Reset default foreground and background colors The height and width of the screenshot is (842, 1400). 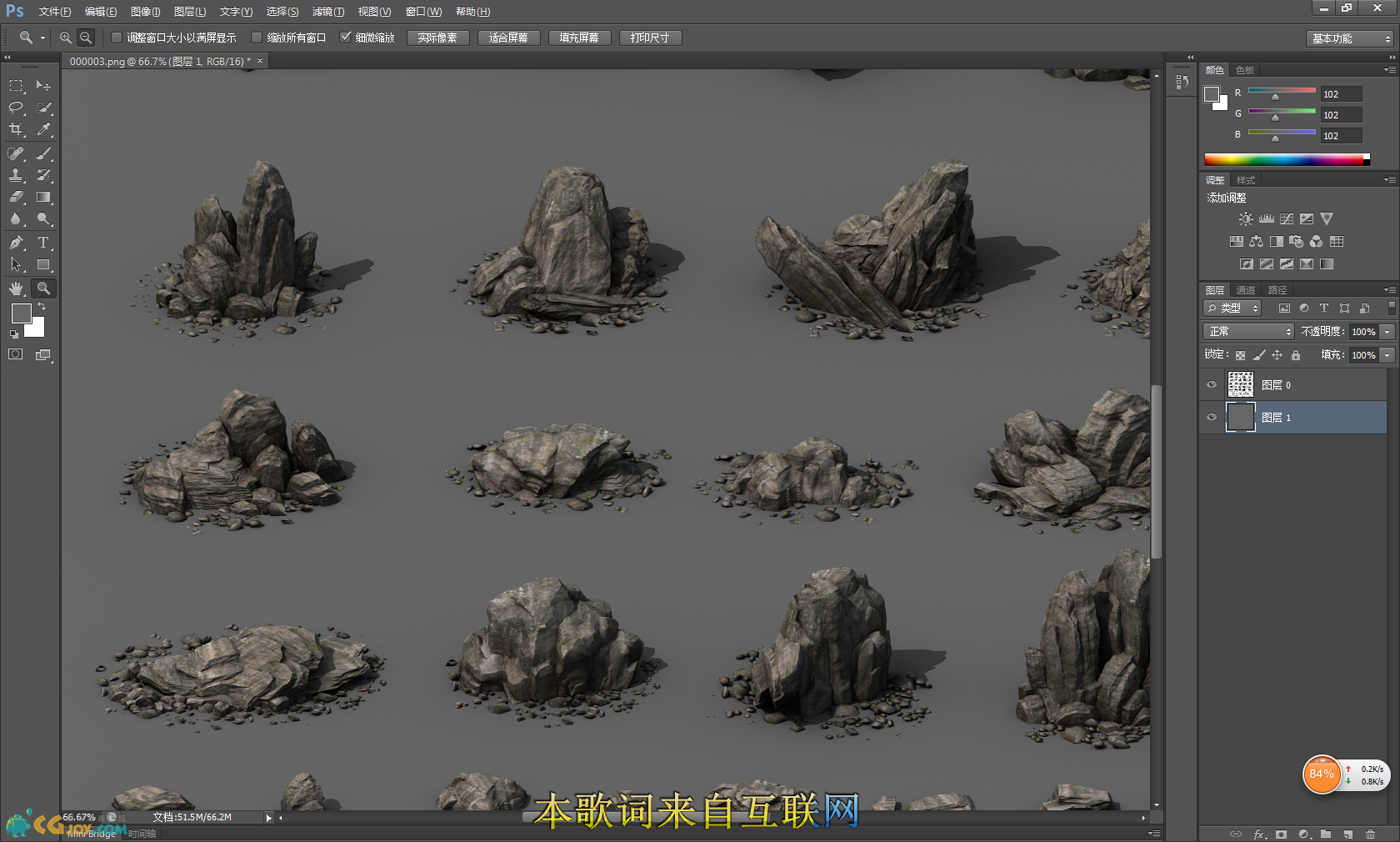click(x=14, y=334)
